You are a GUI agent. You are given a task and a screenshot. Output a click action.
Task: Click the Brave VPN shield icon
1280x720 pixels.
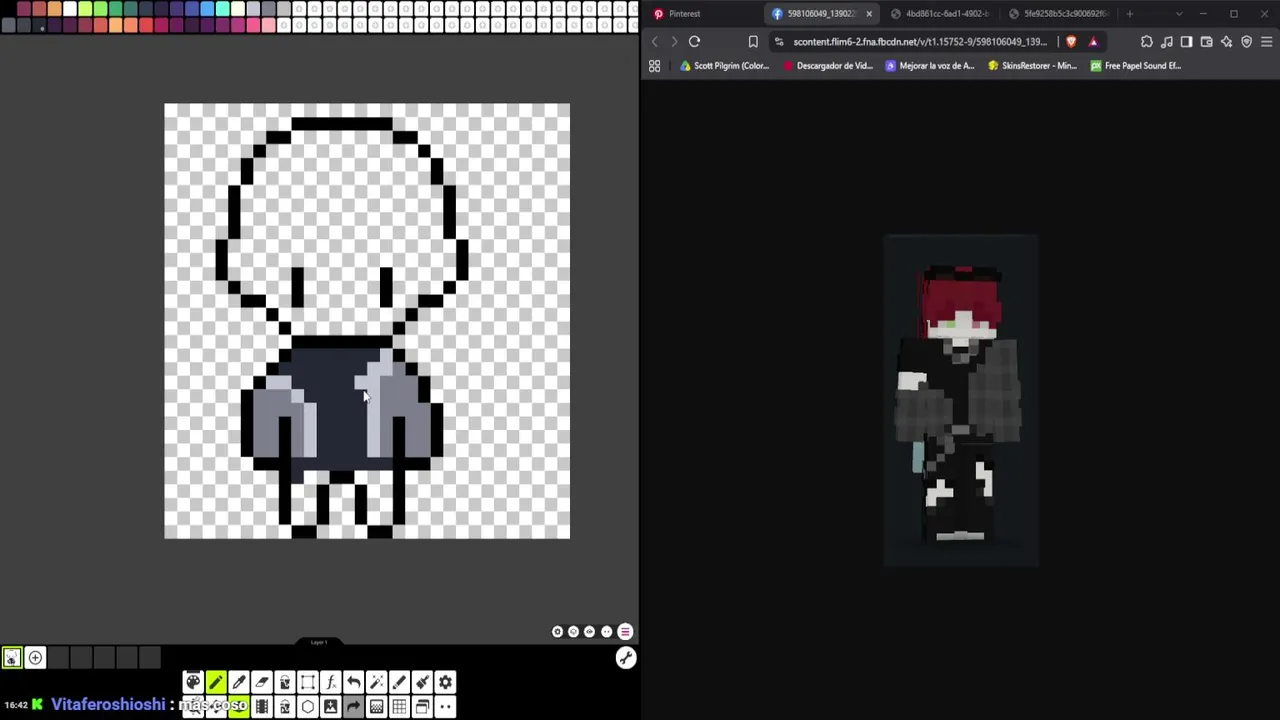(1246, 42)
